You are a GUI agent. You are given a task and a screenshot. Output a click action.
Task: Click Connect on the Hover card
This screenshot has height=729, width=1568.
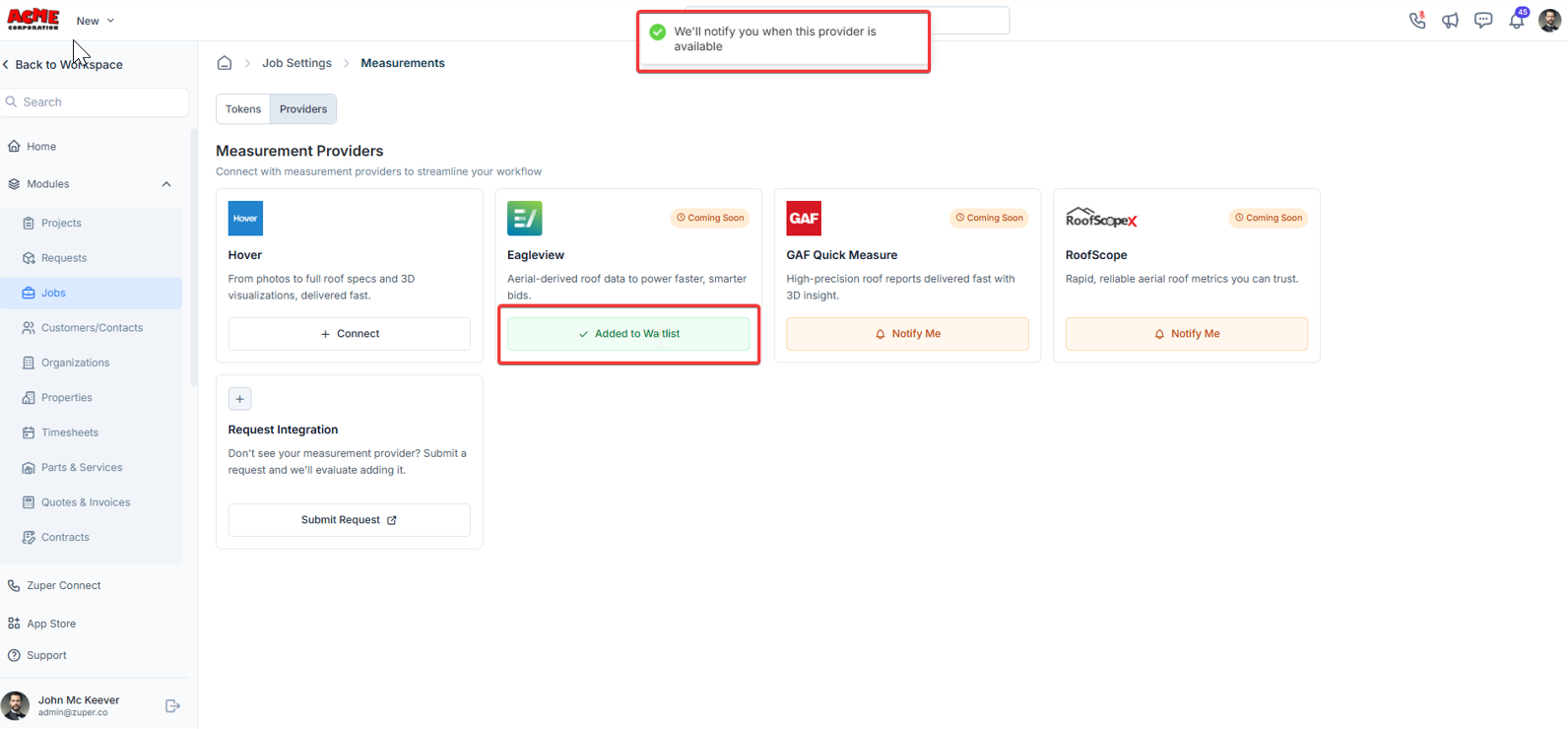350,334
